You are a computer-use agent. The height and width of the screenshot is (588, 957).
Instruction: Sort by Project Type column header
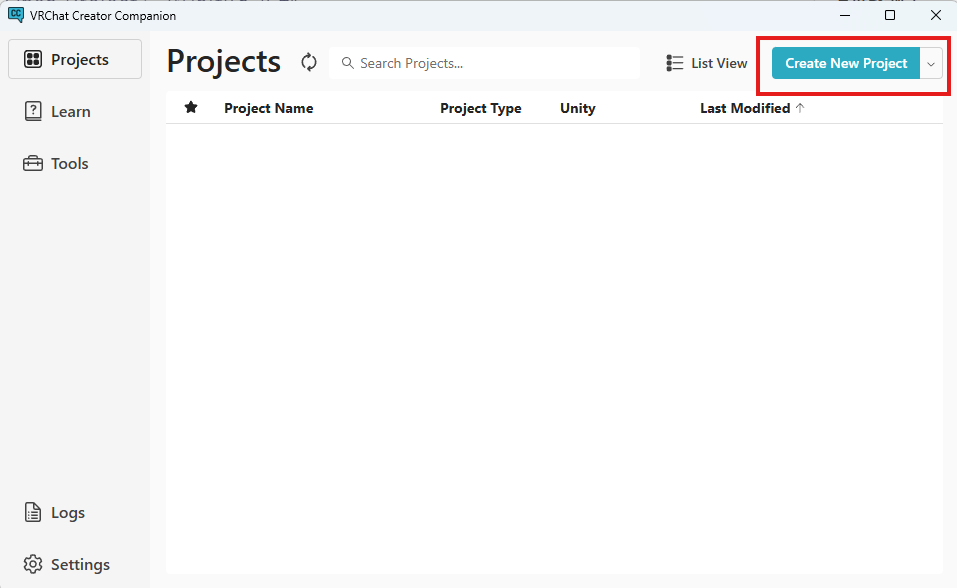coord(480,108)
